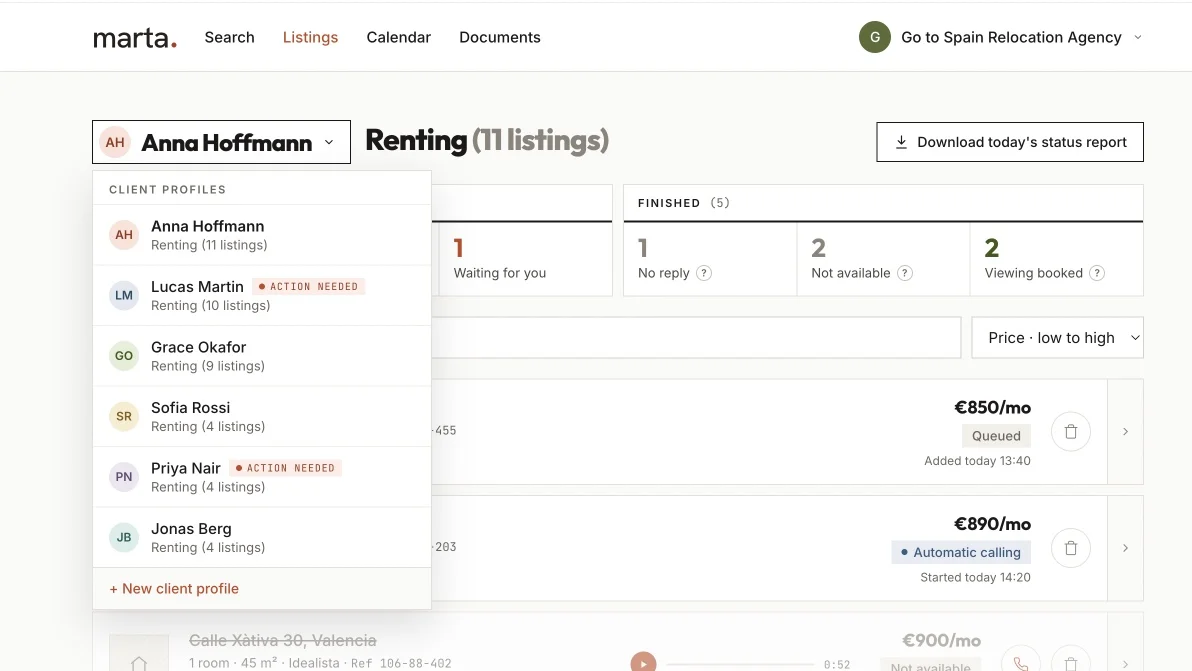This screenshot has width=1192, height=671.
Task: Expand the €890/mo listing with chevron
Action: (x=1126, y=548)
